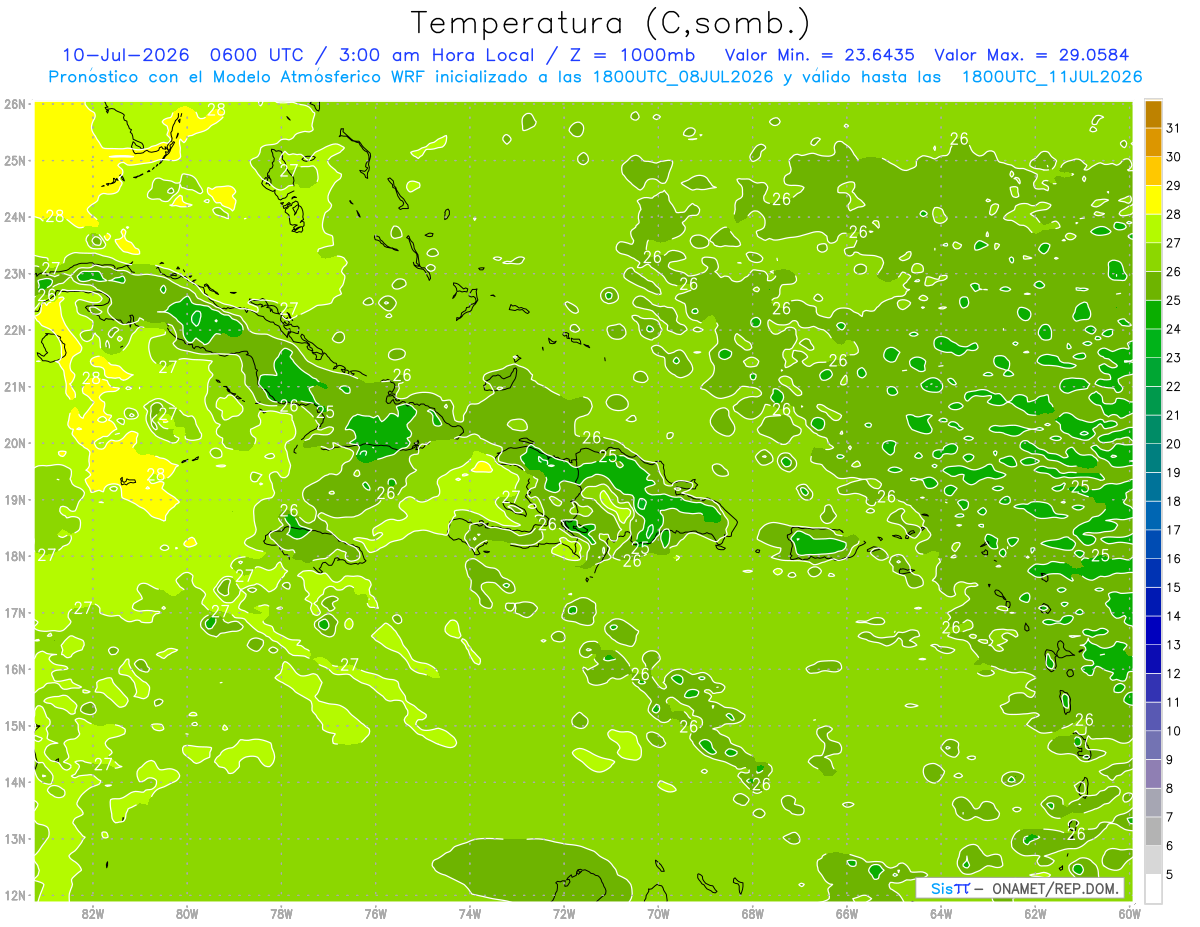The height and width of the screenshot is (927, 1200).
Task: Click the color bar label "23"
Action: pyautogui.click(x=1173, y=358)
